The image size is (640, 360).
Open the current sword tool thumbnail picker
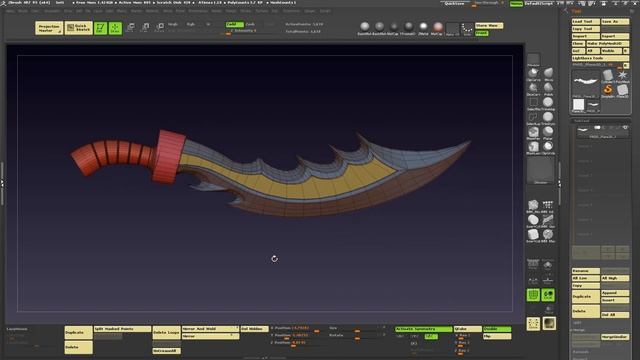click(586, 84)
